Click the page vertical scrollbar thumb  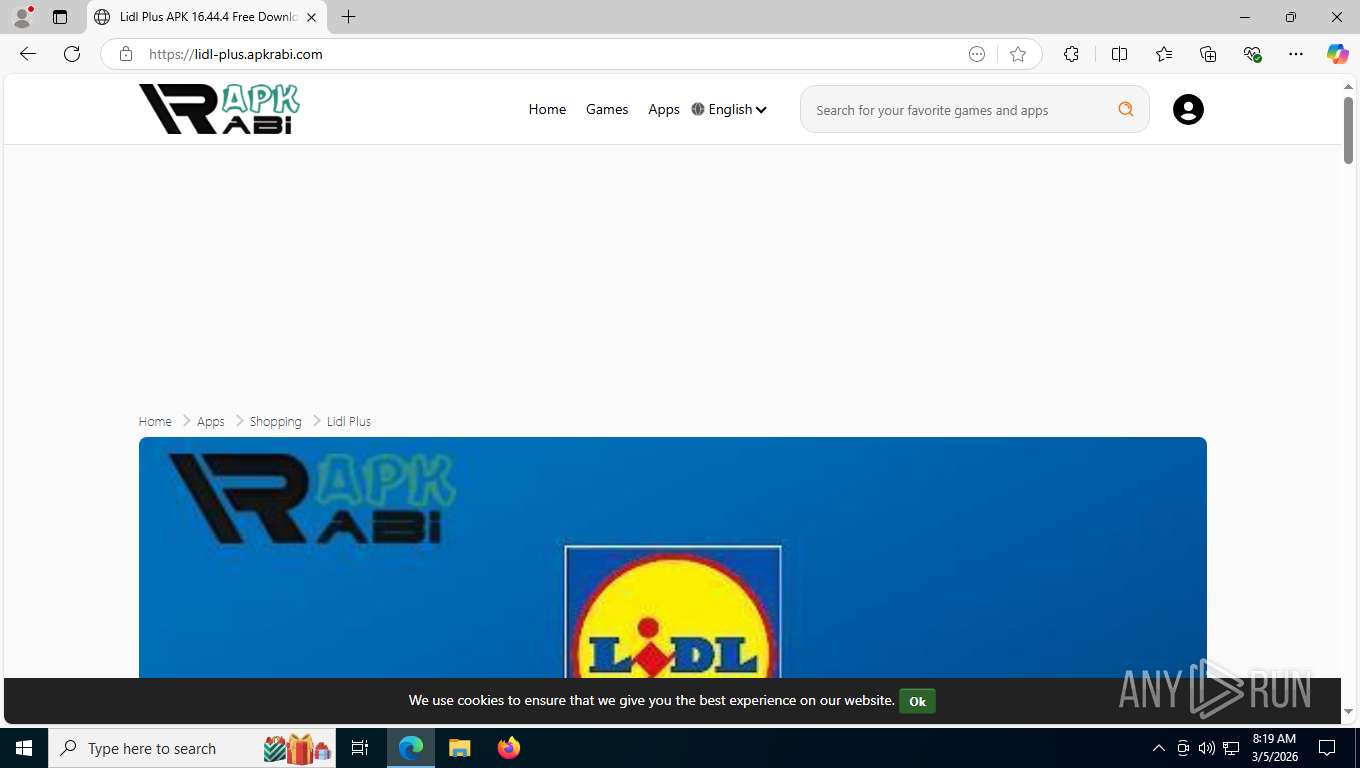[1348, 130]
